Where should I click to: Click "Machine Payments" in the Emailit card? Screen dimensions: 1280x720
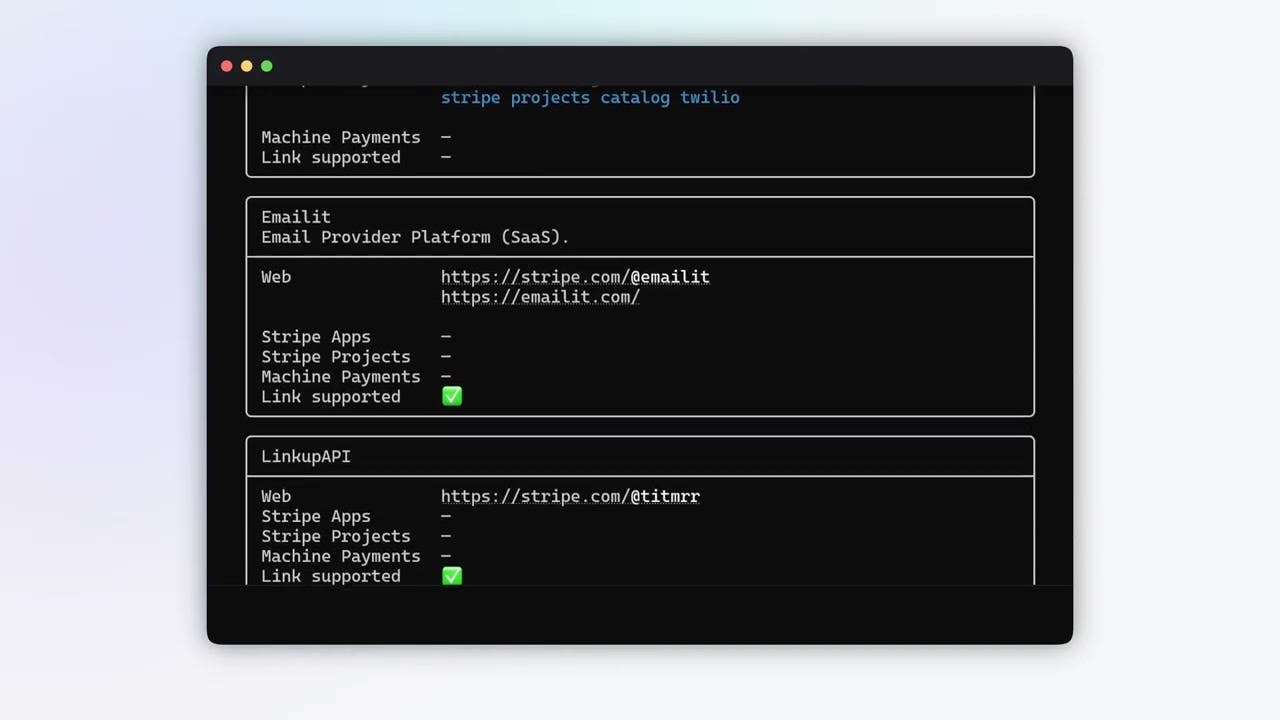[x=341, y=377]
